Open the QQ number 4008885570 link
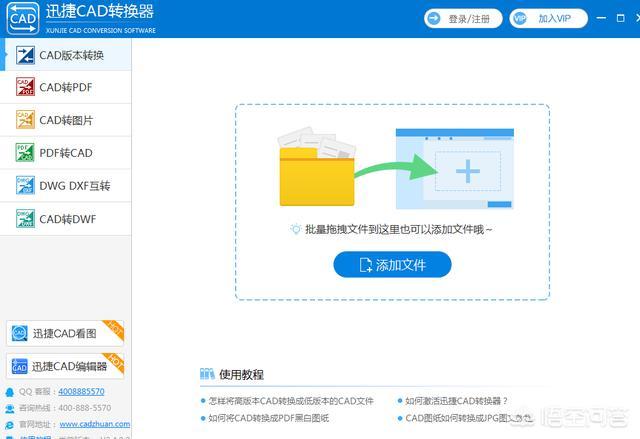 click(81, 391)
